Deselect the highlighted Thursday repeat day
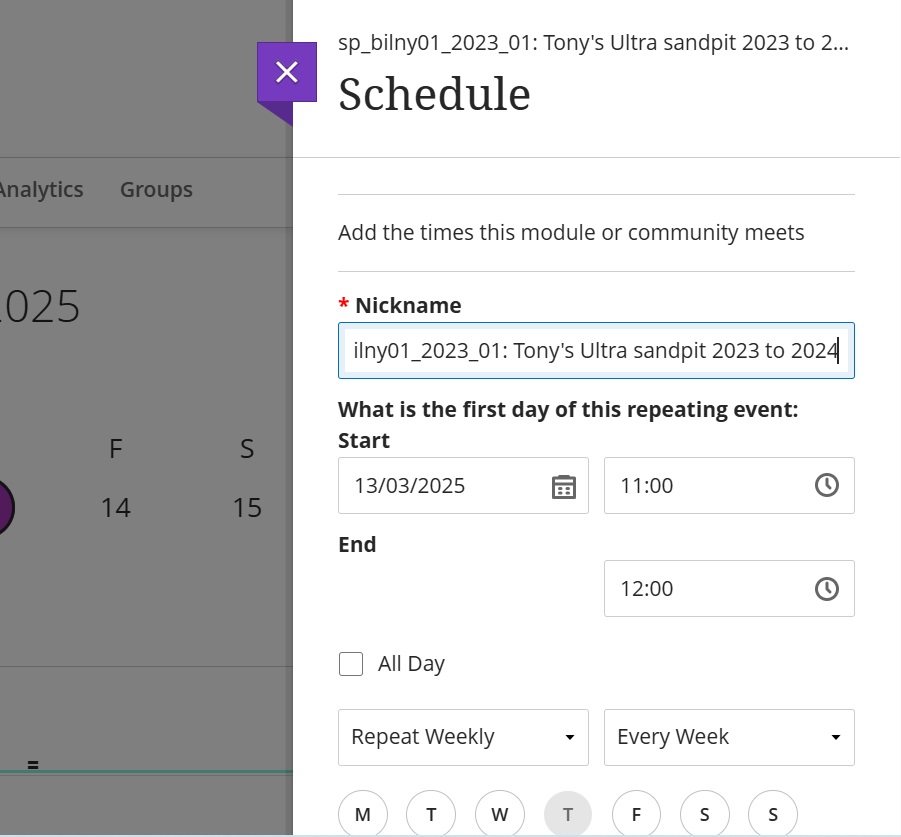 pos(567,814)
